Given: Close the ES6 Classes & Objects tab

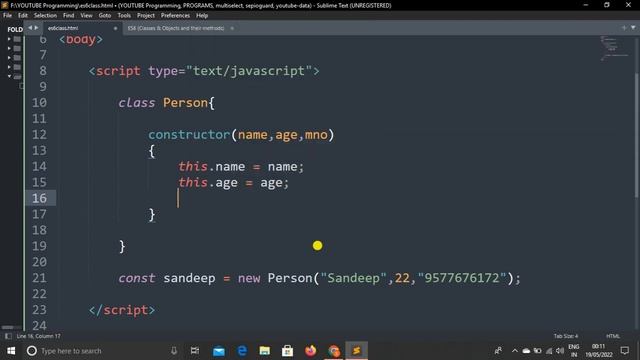Looking at the screenshot, I should click(x=232, y=28).
